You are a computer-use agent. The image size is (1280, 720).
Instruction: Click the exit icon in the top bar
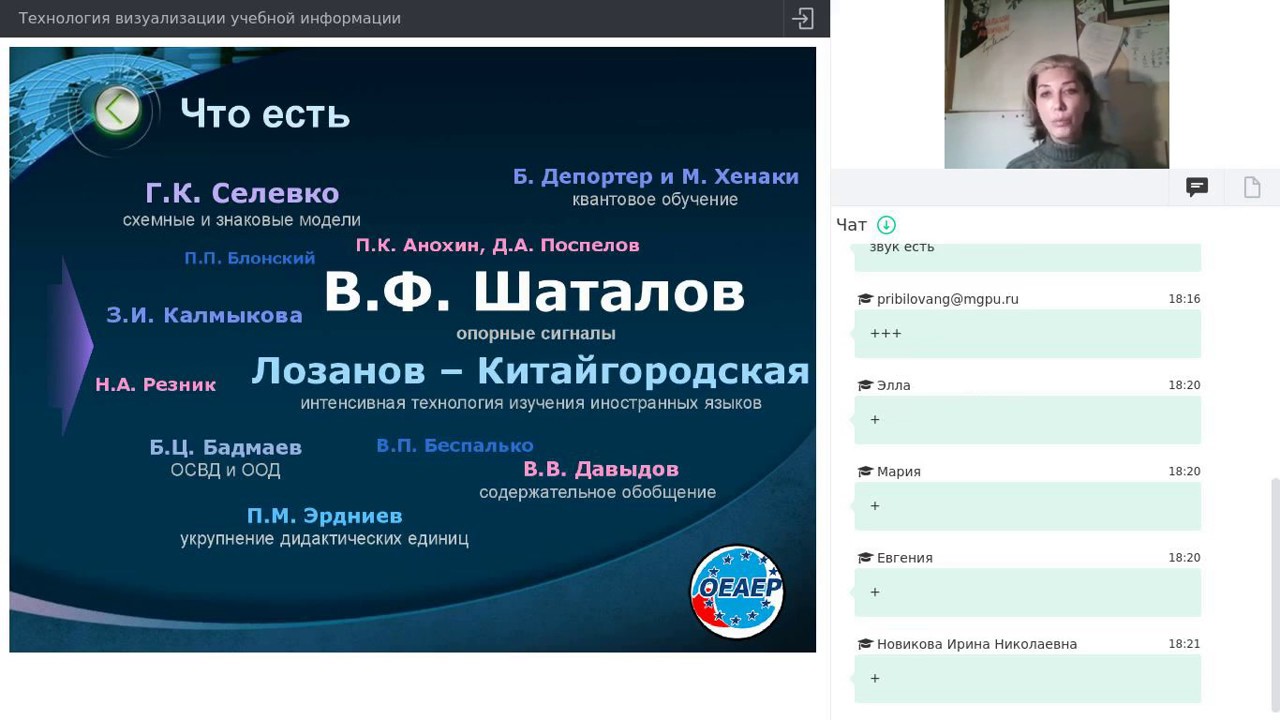coord(802,18)
